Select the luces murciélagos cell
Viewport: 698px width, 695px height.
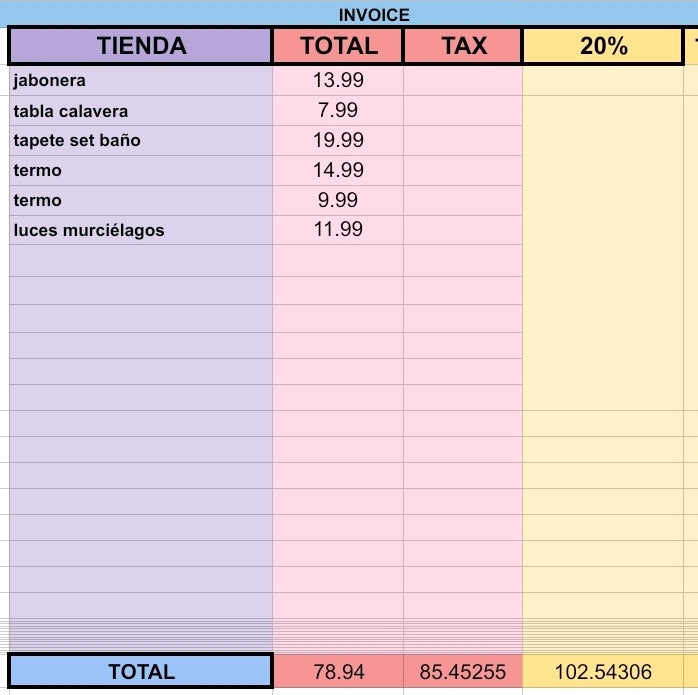[x=141, y=230]
